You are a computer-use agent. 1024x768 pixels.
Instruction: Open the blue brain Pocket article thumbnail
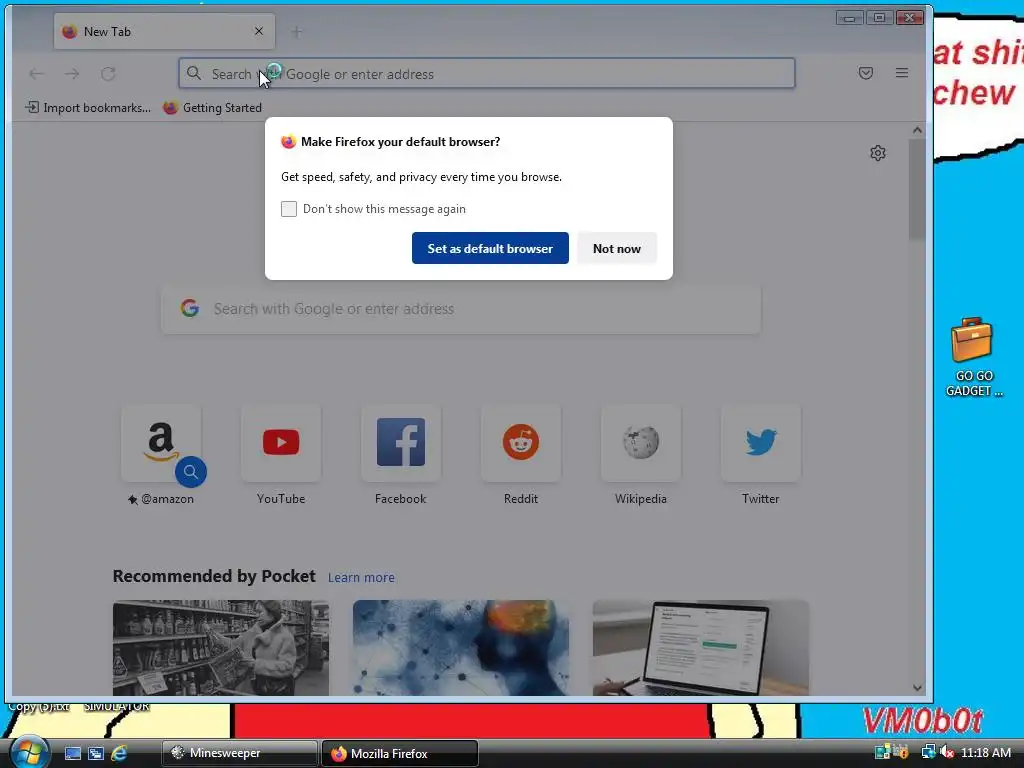click(460, 648)
